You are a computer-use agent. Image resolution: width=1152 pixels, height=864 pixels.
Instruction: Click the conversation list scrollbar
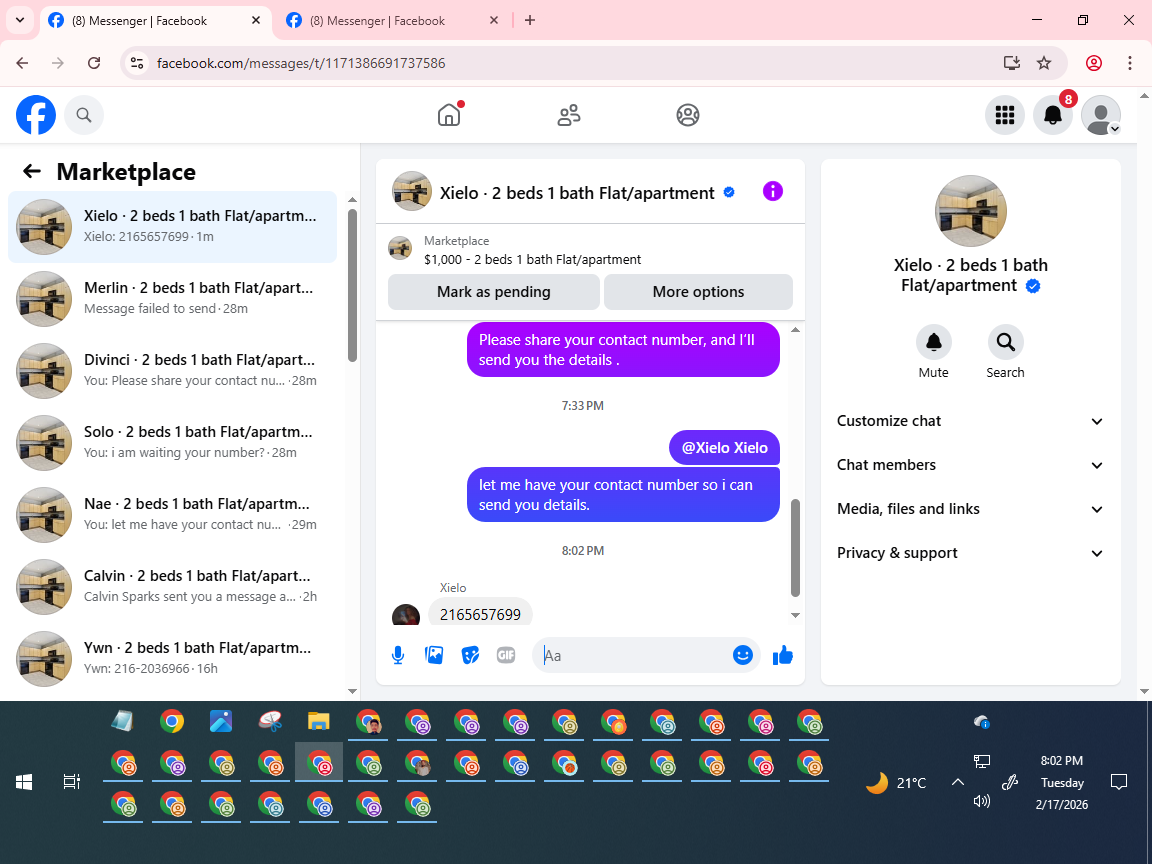pos(353,285)
